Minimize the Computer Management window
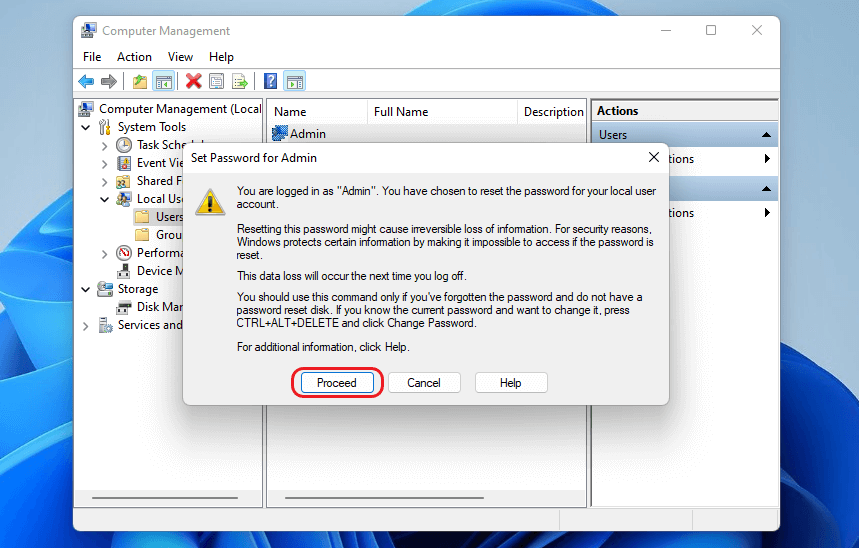 tap(666, 30)
